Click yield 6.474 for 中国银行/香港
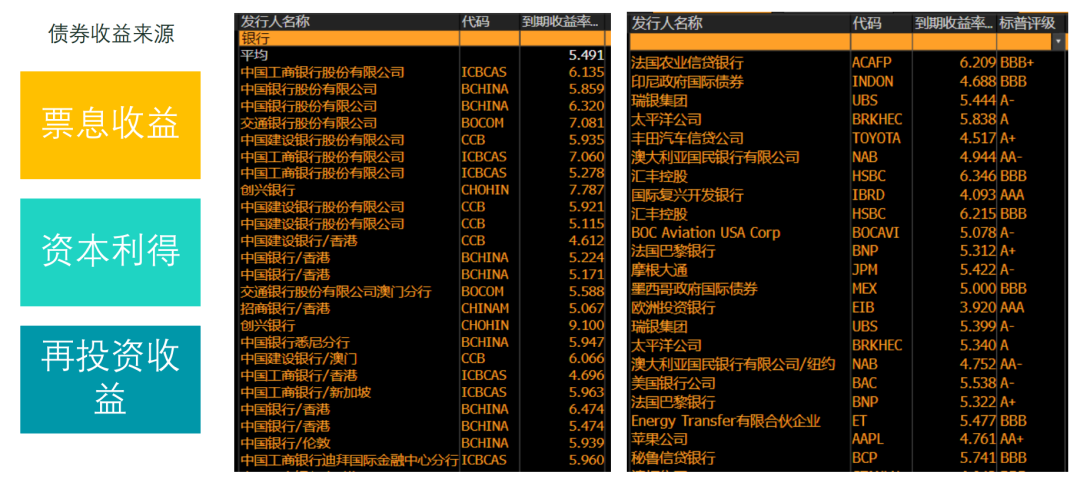The height and width of the screenshot is (486, 1080). 586,409
